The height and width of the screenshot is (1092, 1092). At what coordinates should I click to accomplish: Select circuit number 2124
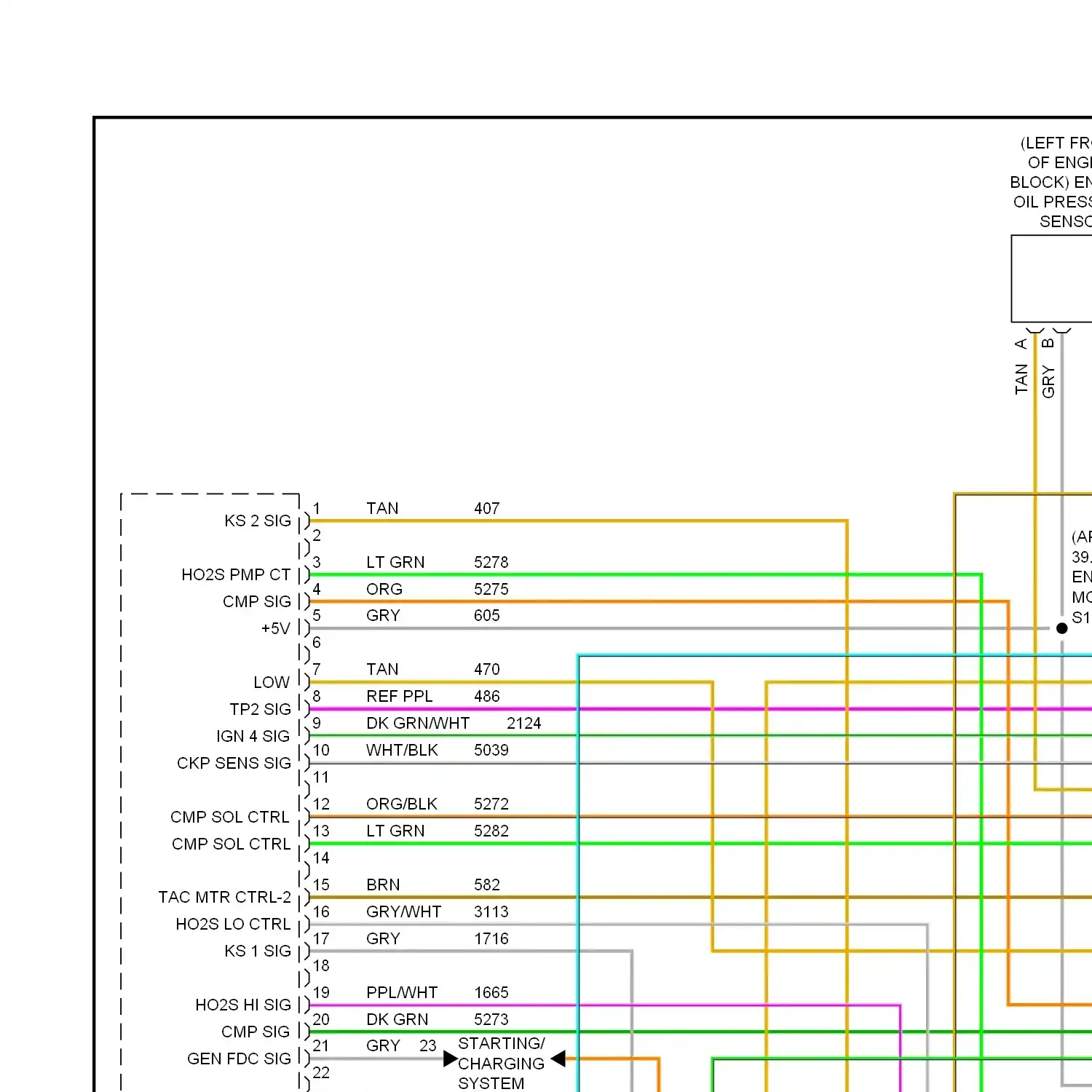coord(524,723)
